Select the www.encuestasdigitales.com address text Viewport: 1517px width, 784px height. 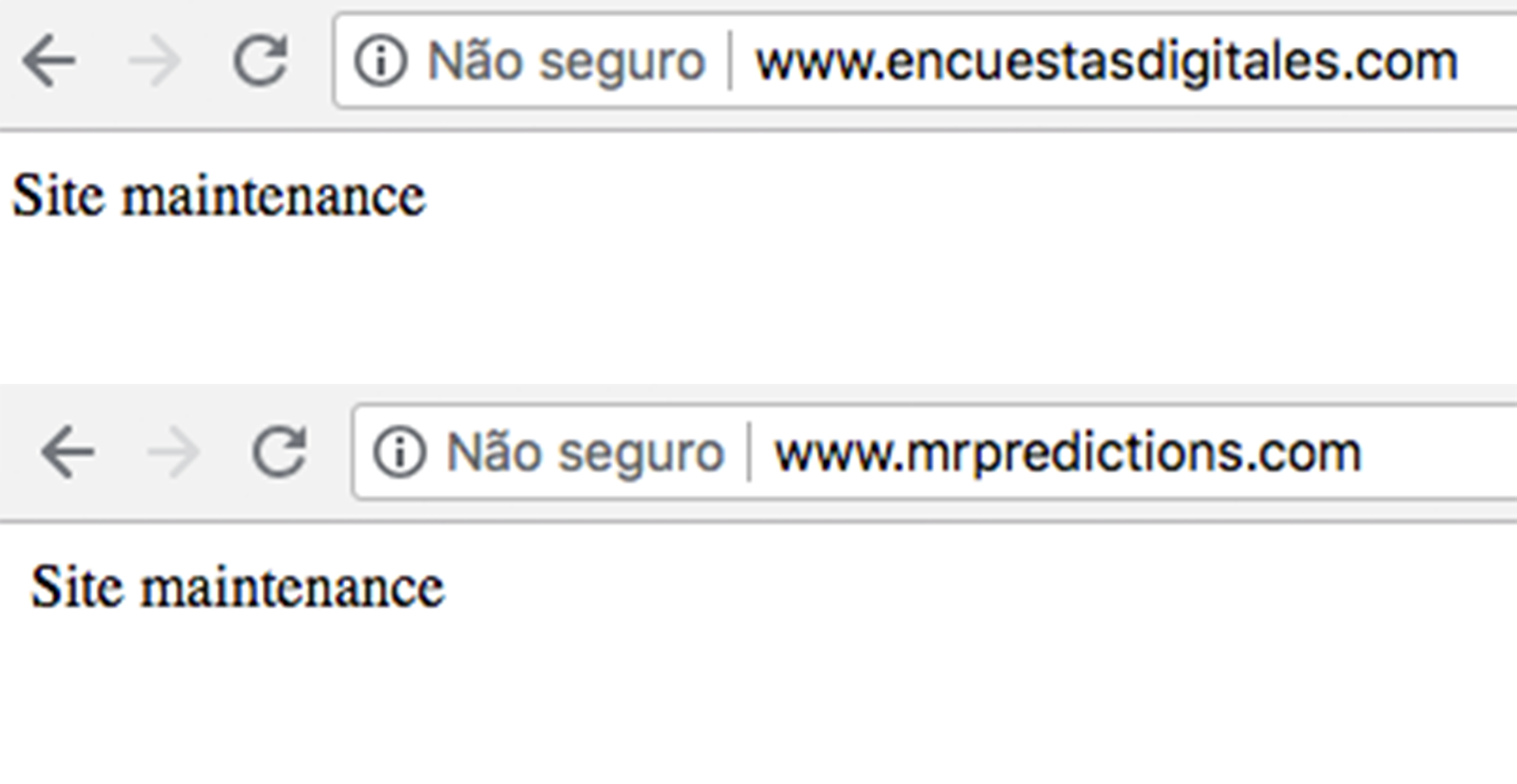1107,62
